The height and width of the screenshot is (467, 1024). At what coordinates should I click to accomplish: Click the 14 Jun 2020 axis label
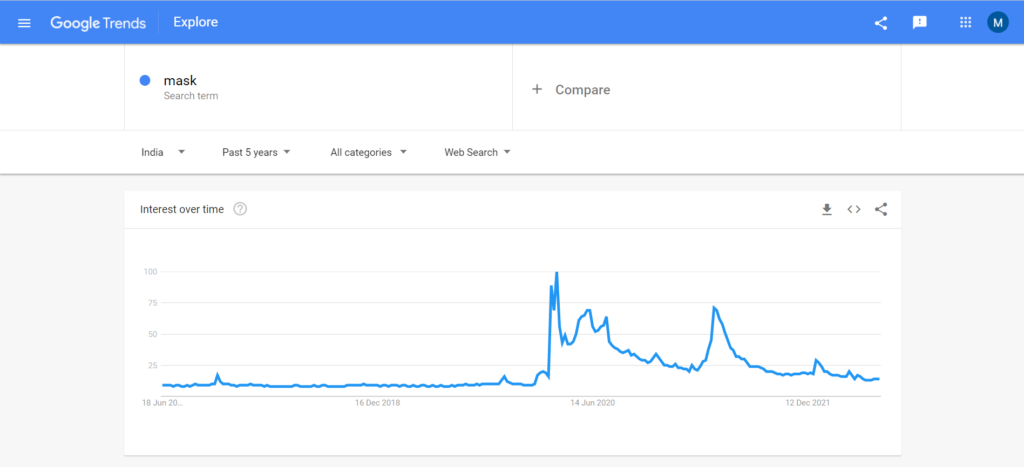coord(592,403)
